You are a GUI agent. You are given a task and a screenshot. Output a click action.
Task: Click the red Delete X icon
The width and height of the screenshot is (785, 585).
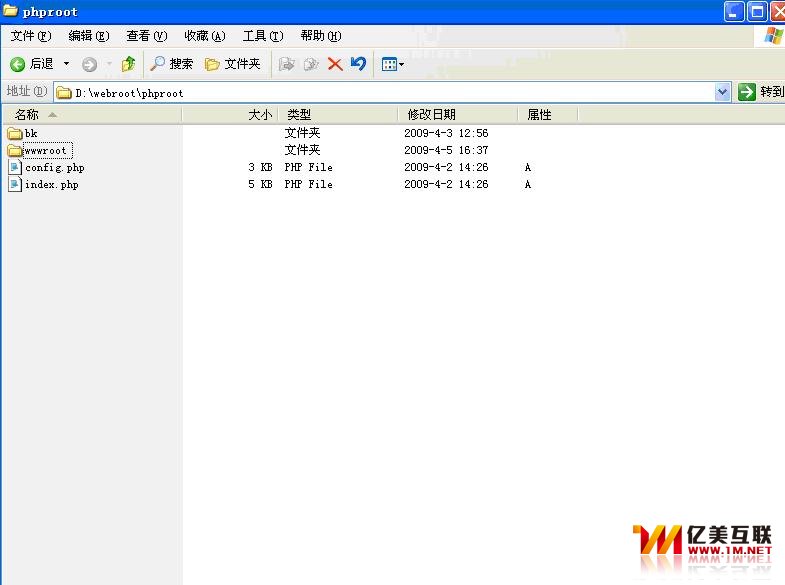pos(335,64)
